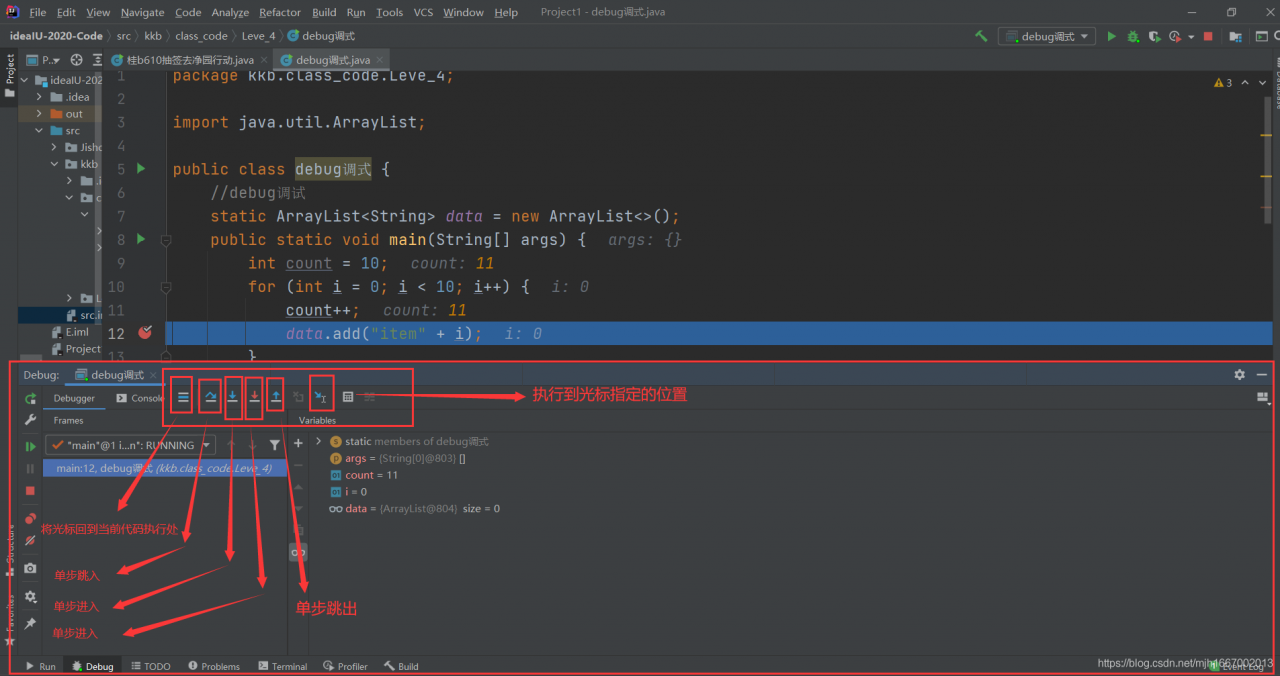This screenshot has width=1280, height=676.
Task: Click the red Force Step Into icon
Action: 254,397
